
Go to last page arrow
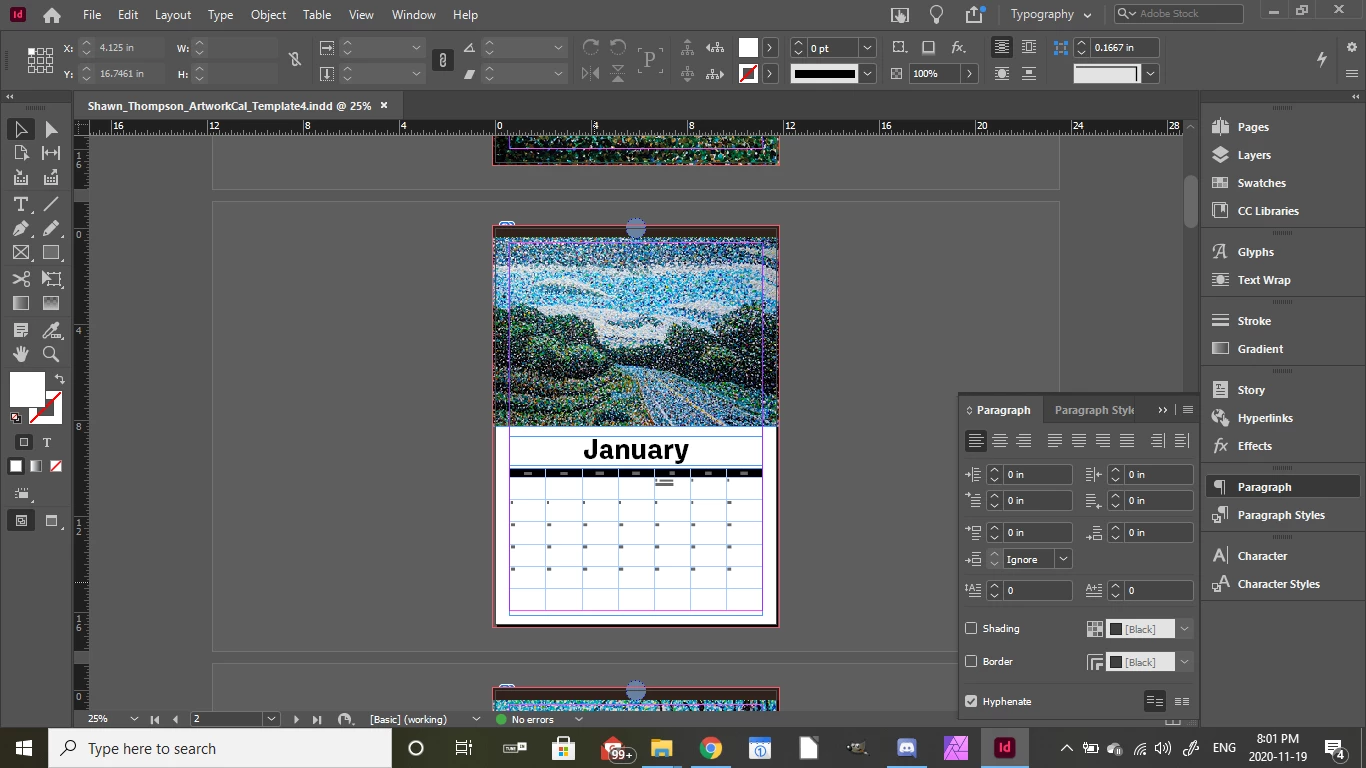coord(317,719)
